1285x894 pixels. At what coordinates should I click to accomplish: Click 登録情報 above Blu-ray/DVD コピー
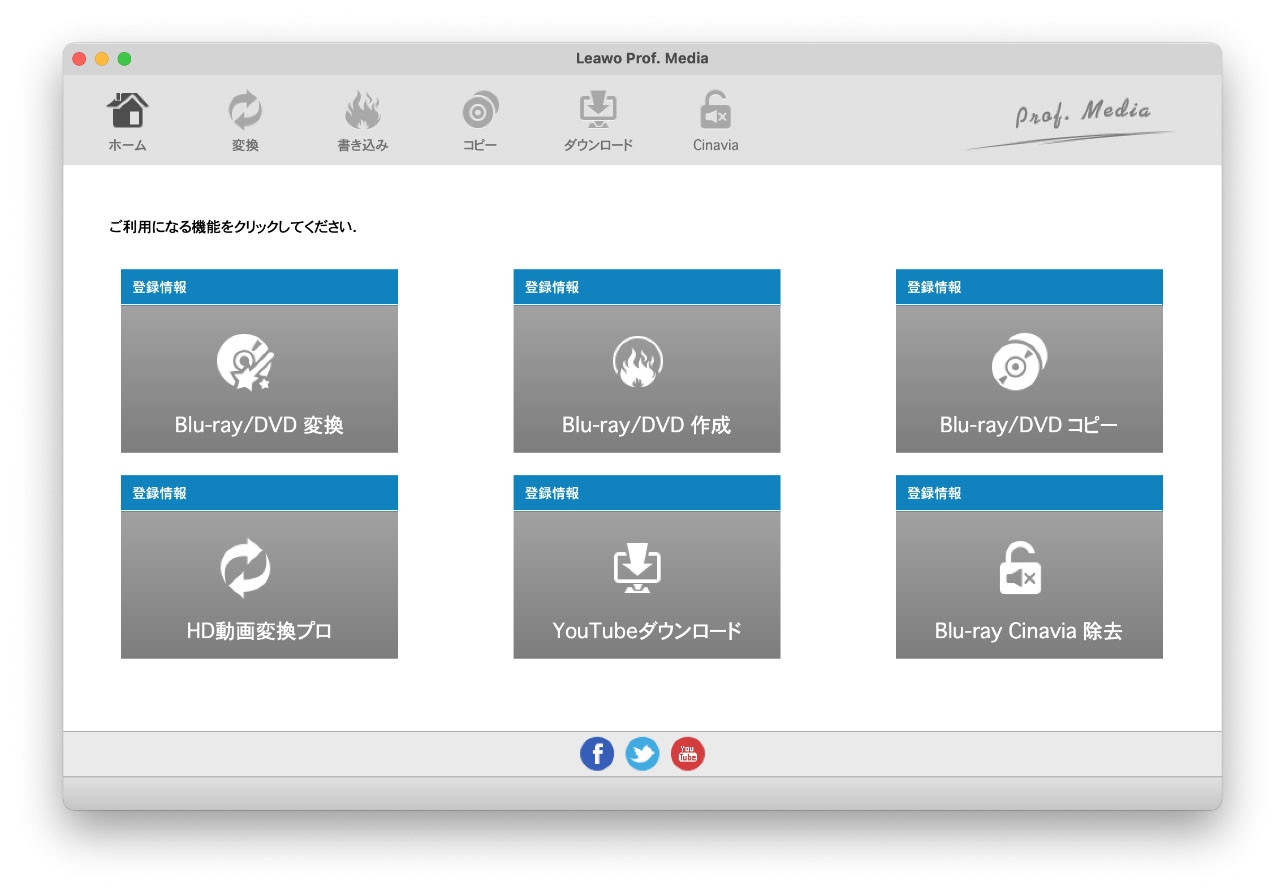pos(934,287)
